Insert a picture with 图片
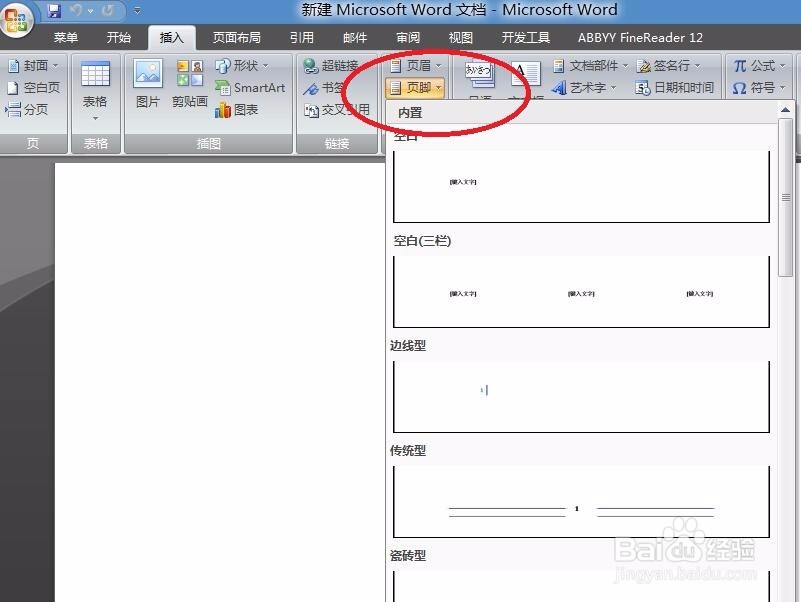This screenshot has width=801, height=602. [x=148, y=84]
